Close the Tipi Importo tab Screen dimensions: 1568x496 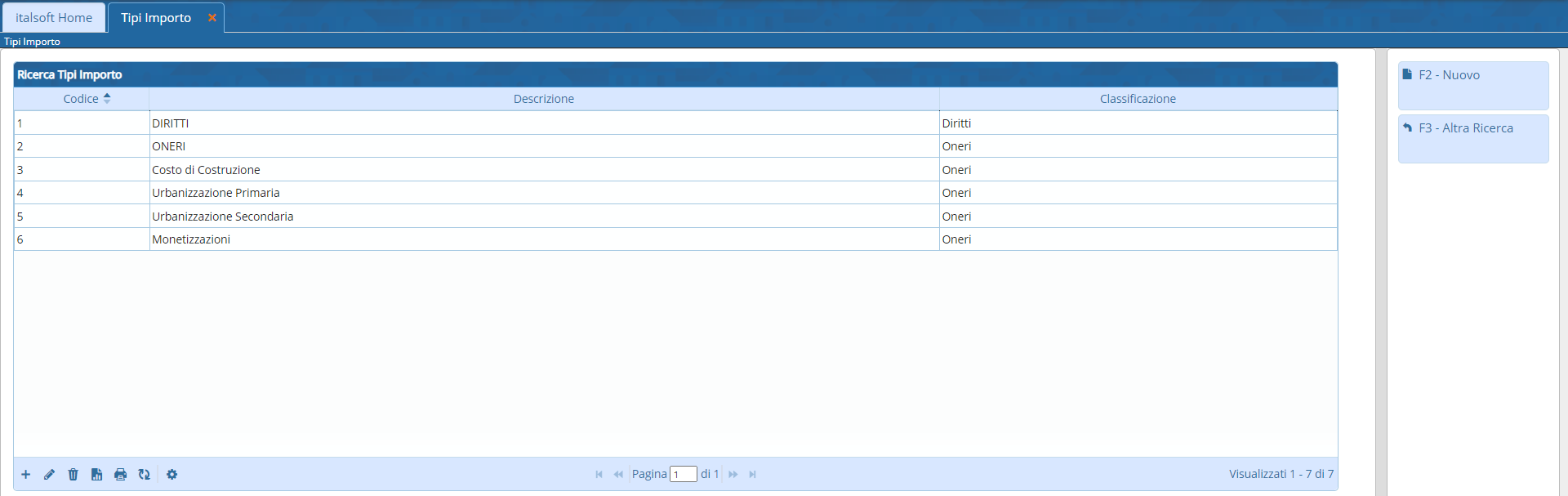point(212,18)
